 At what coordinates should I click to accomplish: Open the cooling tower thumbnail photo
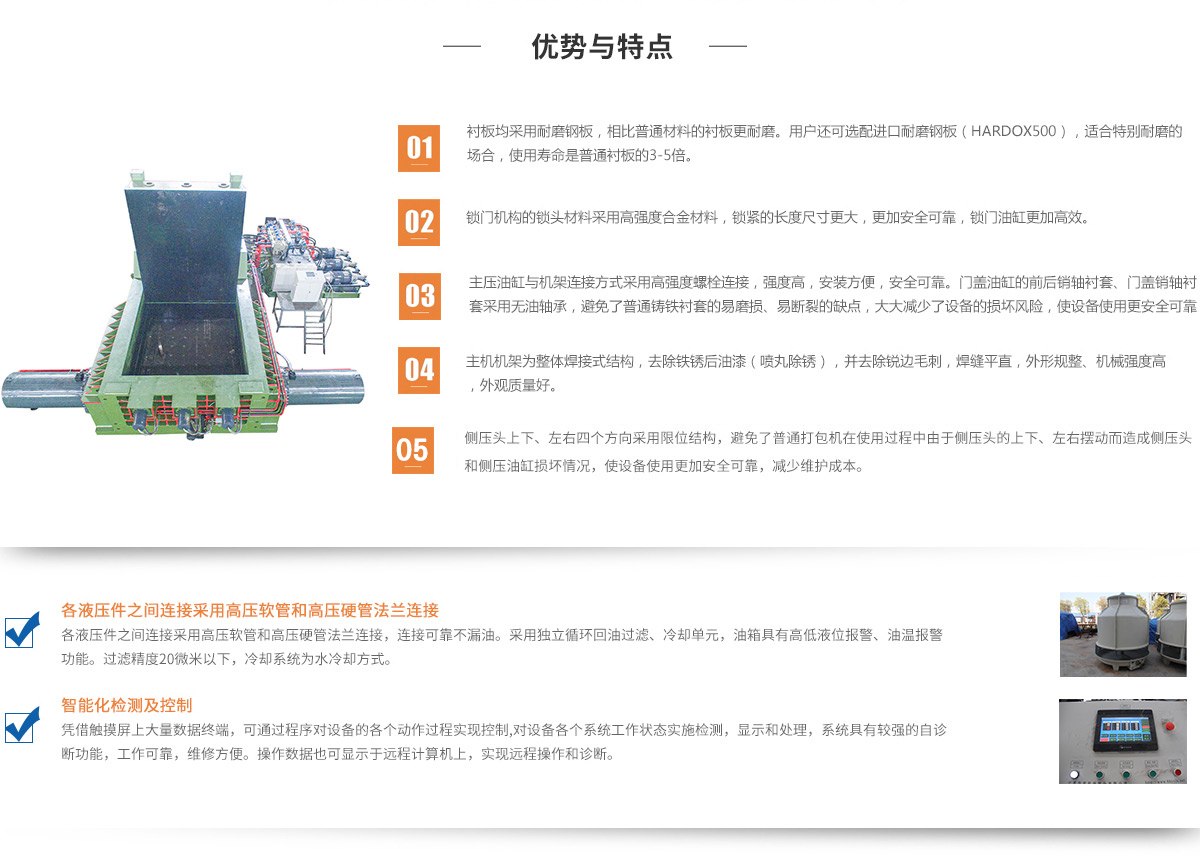click(x=1123, y=634)
